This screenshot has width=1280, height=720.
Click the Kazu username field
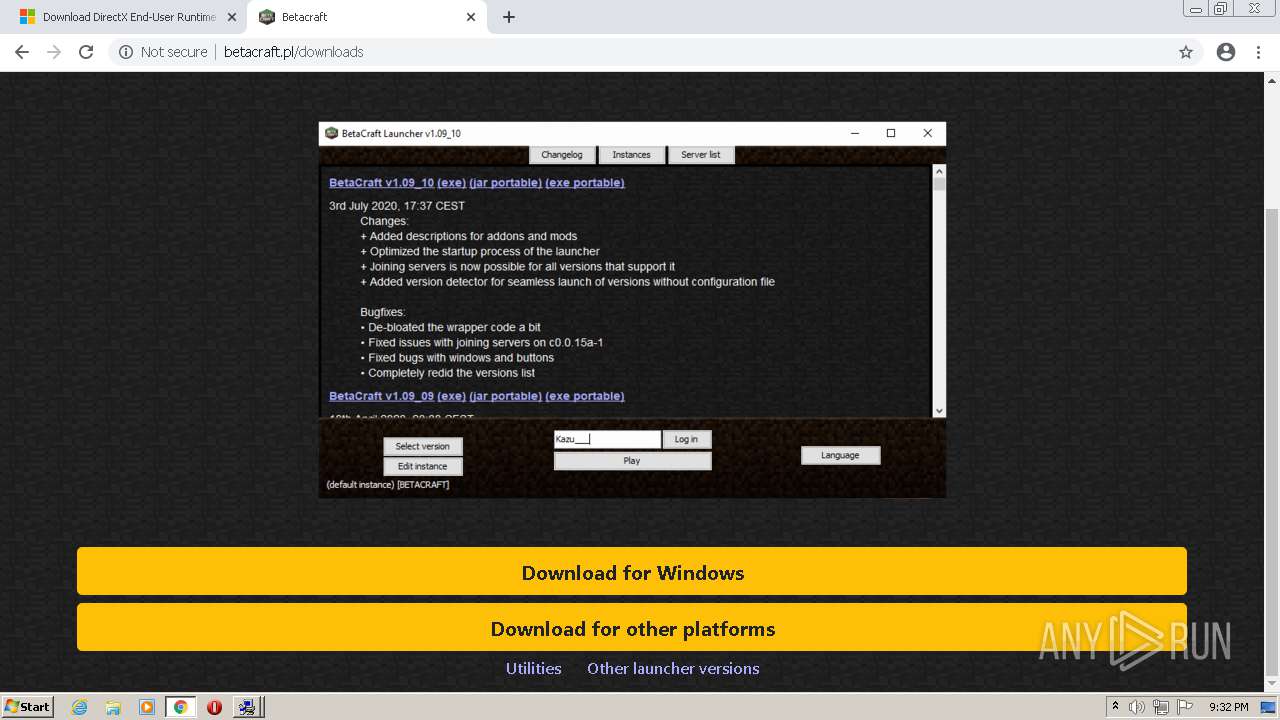607,439
